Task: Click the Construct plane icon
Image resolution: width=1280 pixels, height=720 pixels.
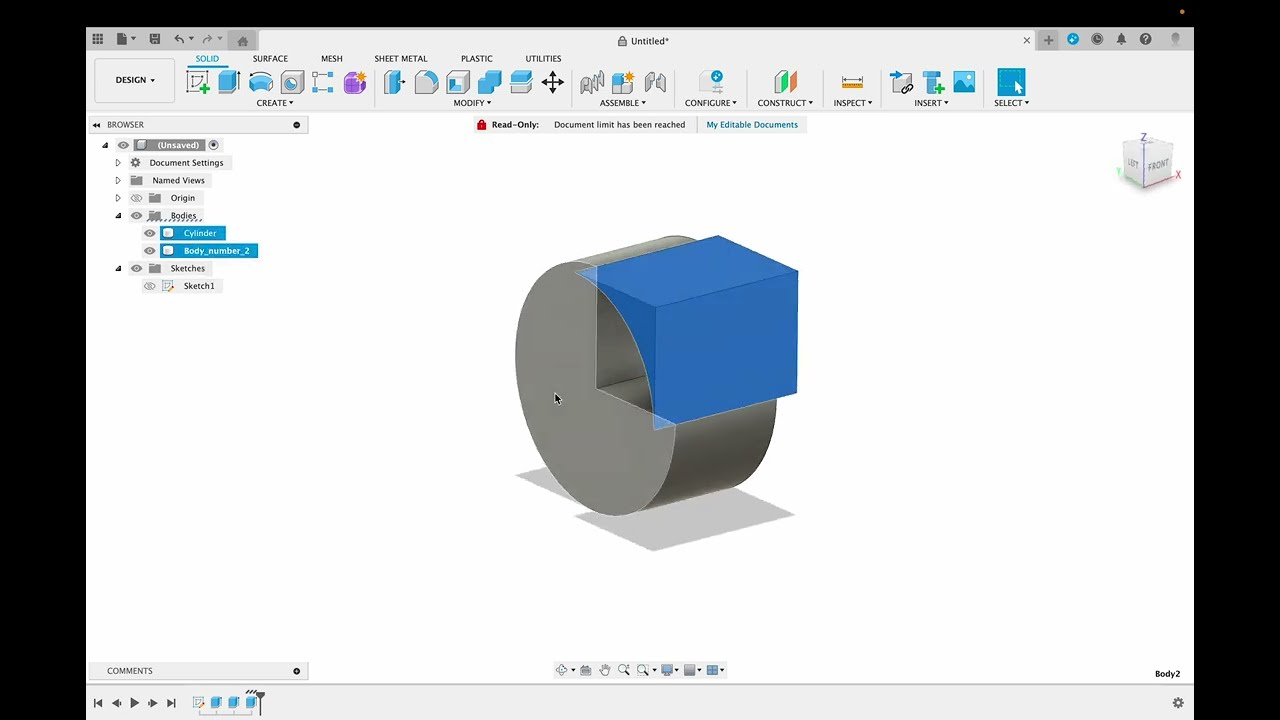Action: [785, 82]
